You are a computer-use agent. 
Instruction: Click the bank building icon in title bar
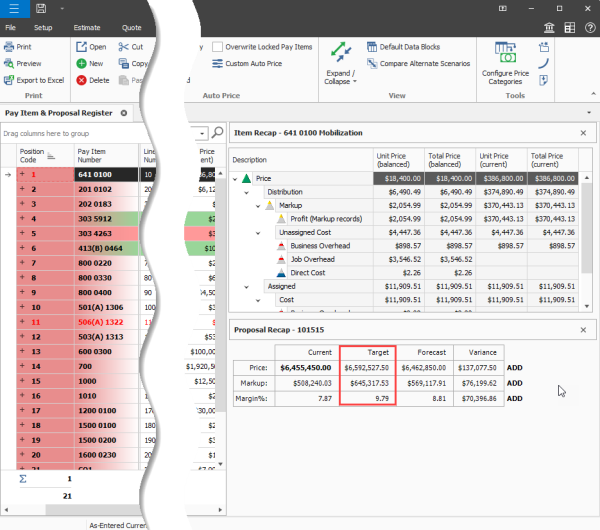tap(549, 28)
